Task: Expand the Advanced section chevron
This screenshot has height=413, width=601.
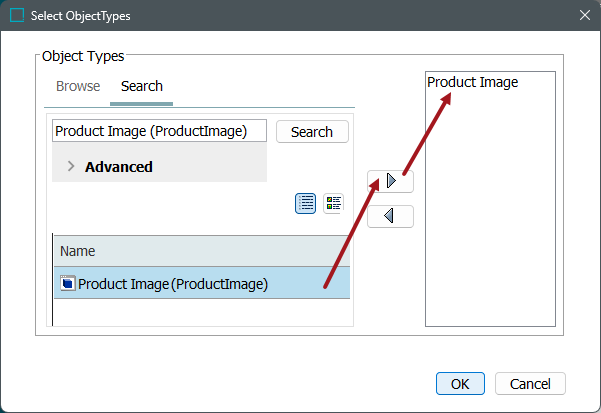Action: 70,167
